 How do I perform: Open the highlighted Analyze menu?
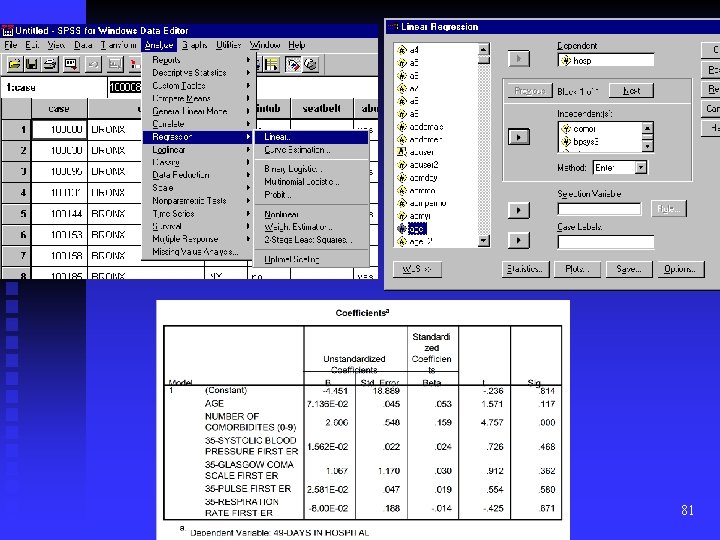159,45
